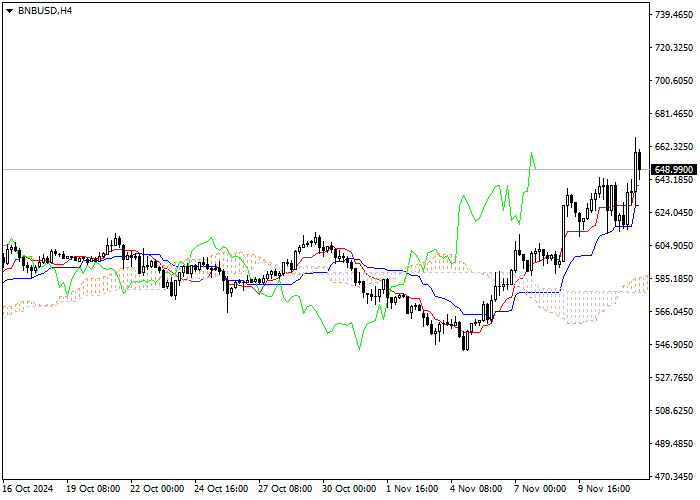Click the BNBUSD,H4 chart title
Image resolution: width=700 pixels, height=500 pixels.
pyautogui.click(x=45, y=11)
